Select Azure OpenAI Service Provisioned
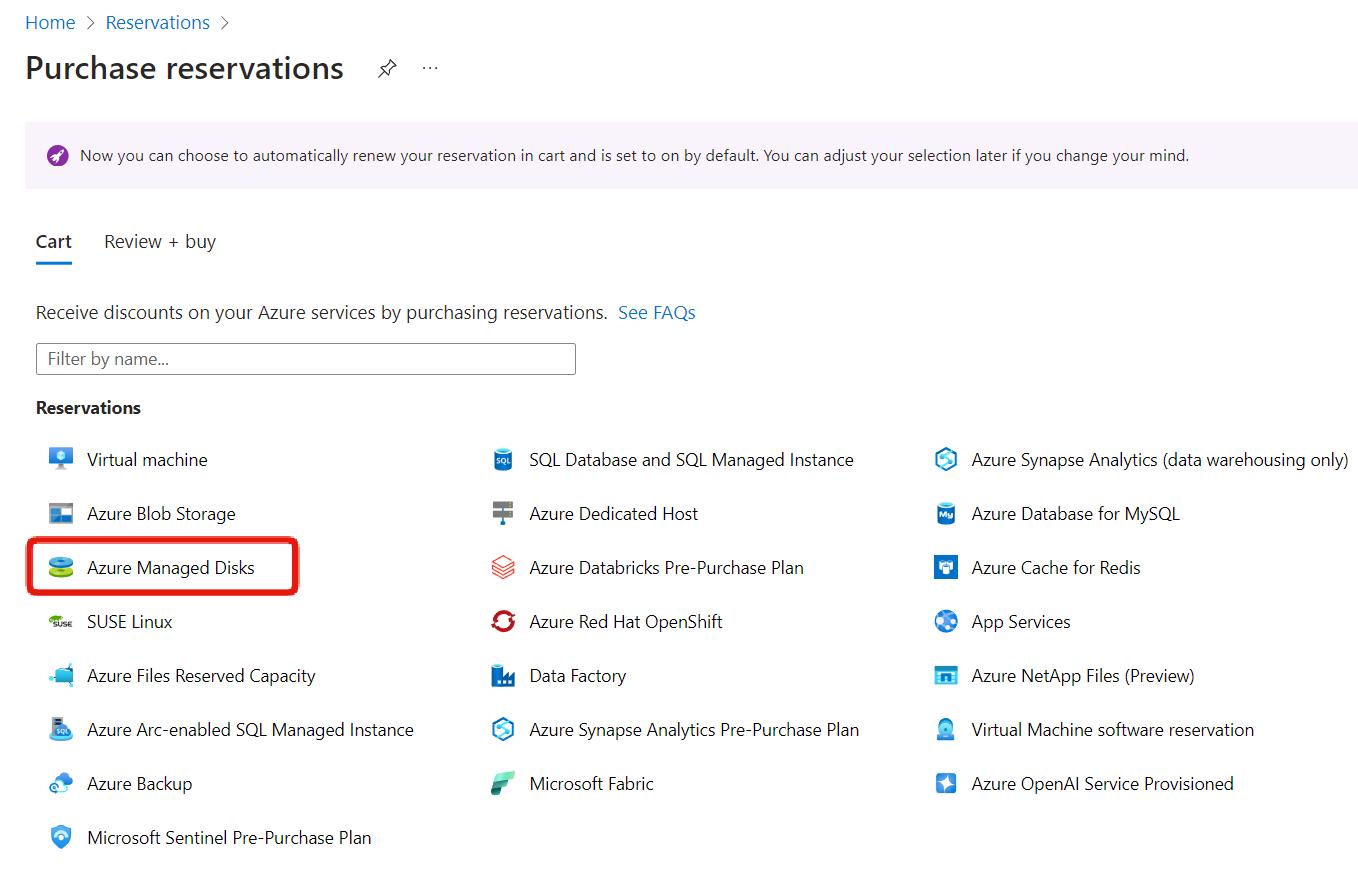This screenshot has height=873, width=1358. point(1103,784)
